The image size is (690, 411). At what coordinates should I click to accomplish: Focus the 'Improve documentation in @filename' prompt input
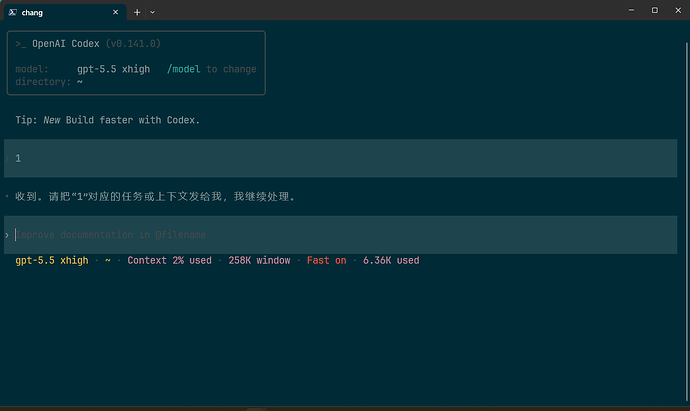pyautogui.click(x=340, y=235)
